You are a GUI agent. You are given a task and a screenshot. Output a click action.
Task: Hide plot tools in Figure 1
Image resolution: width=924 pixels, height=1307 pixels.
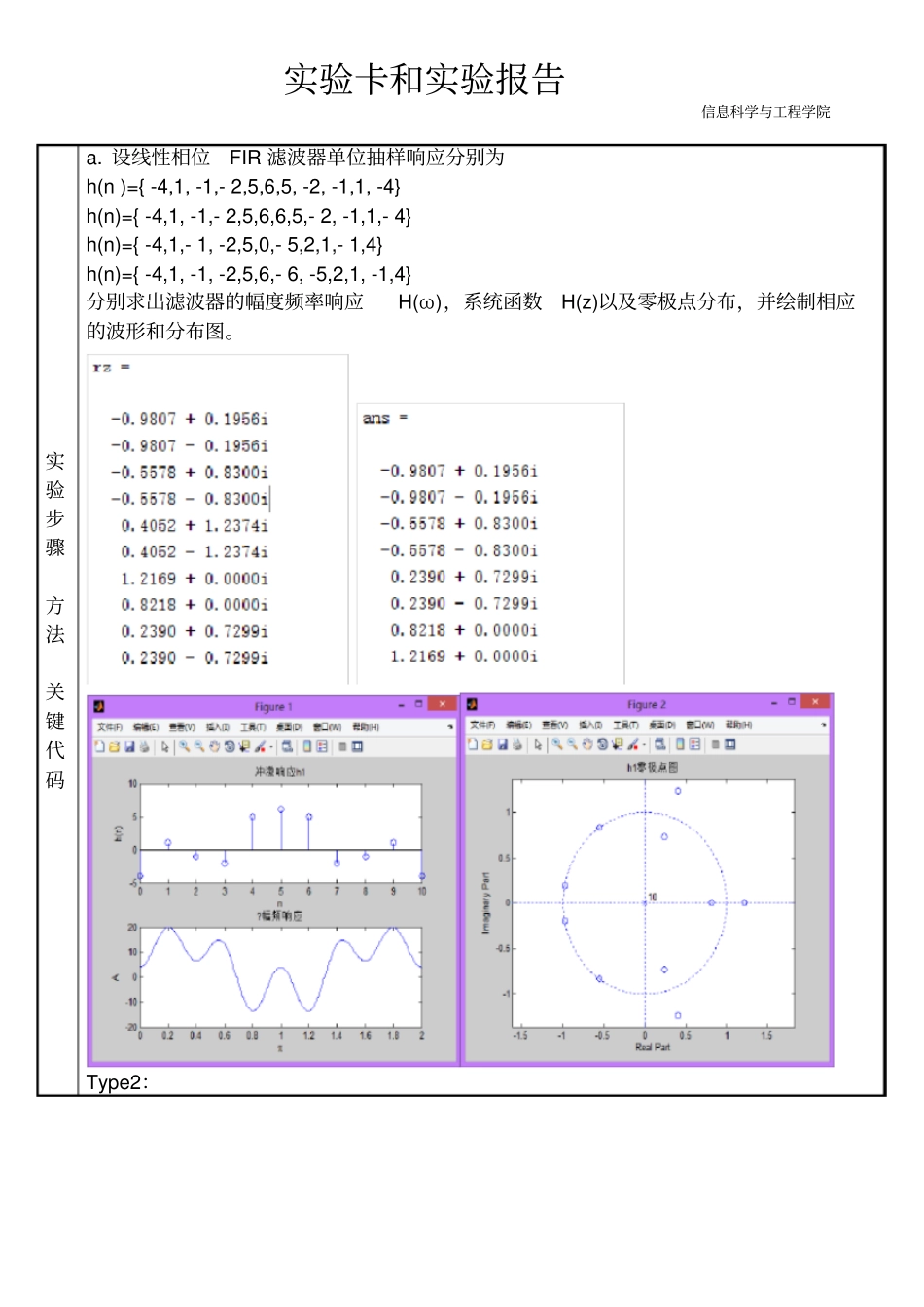point(342,747)
